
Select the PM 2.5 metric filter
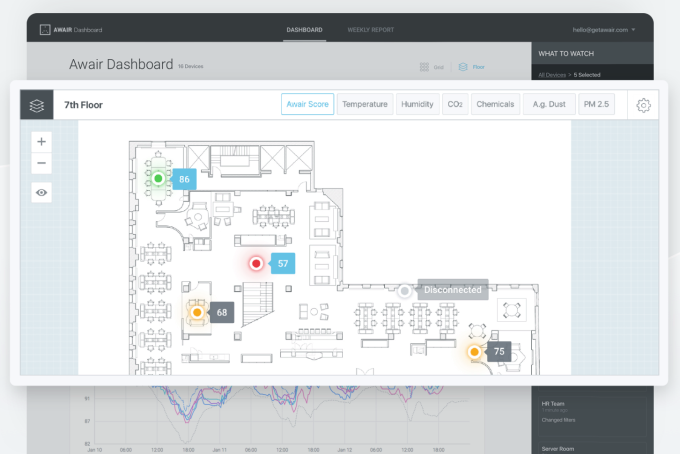point(598,104)
